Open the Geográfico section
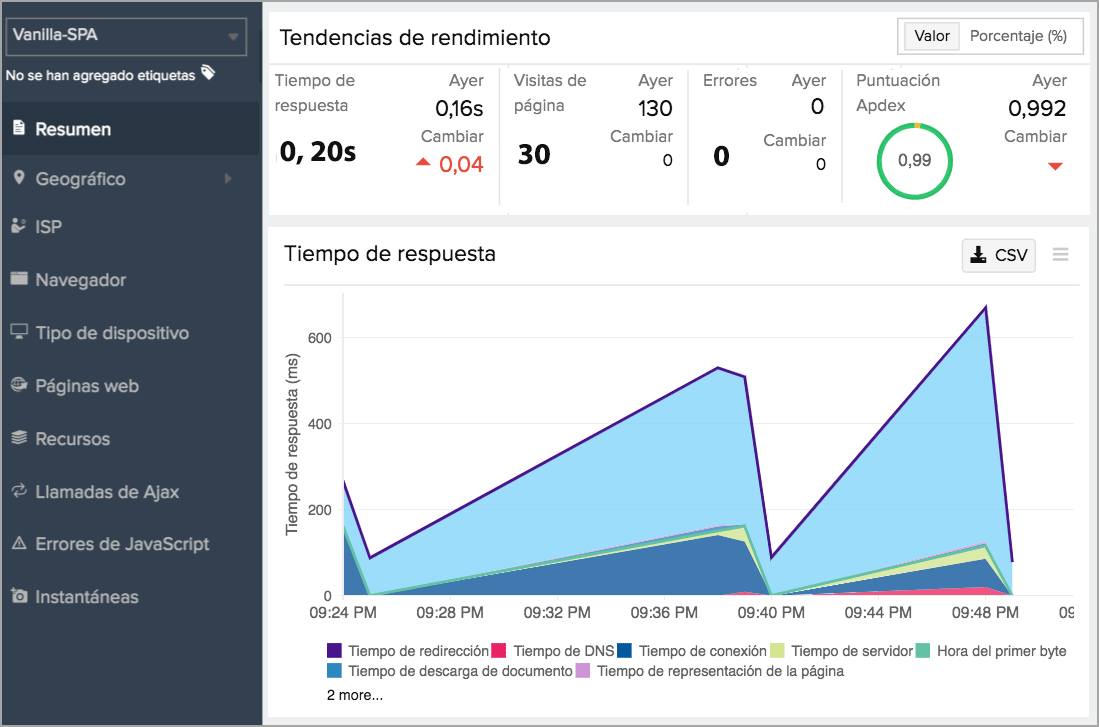The width and height of the screenshot is (1099, 727). point(131,179)
